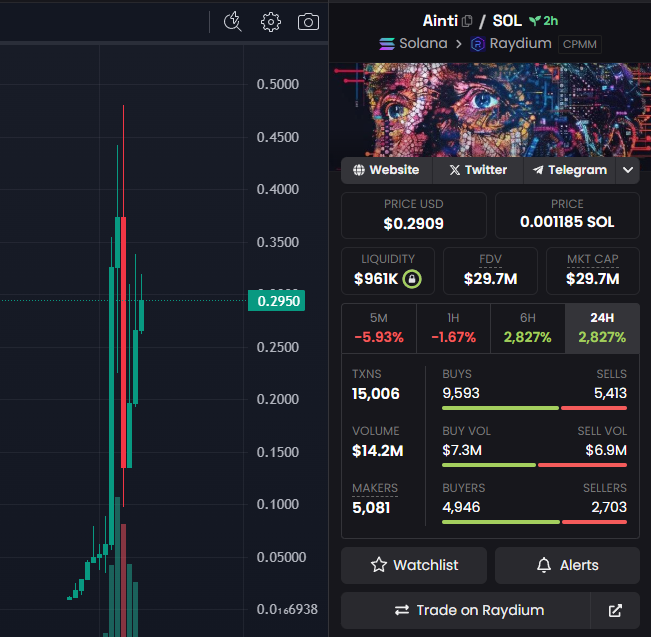Click the BUY VOL $7.3M value

pos(462,450)
